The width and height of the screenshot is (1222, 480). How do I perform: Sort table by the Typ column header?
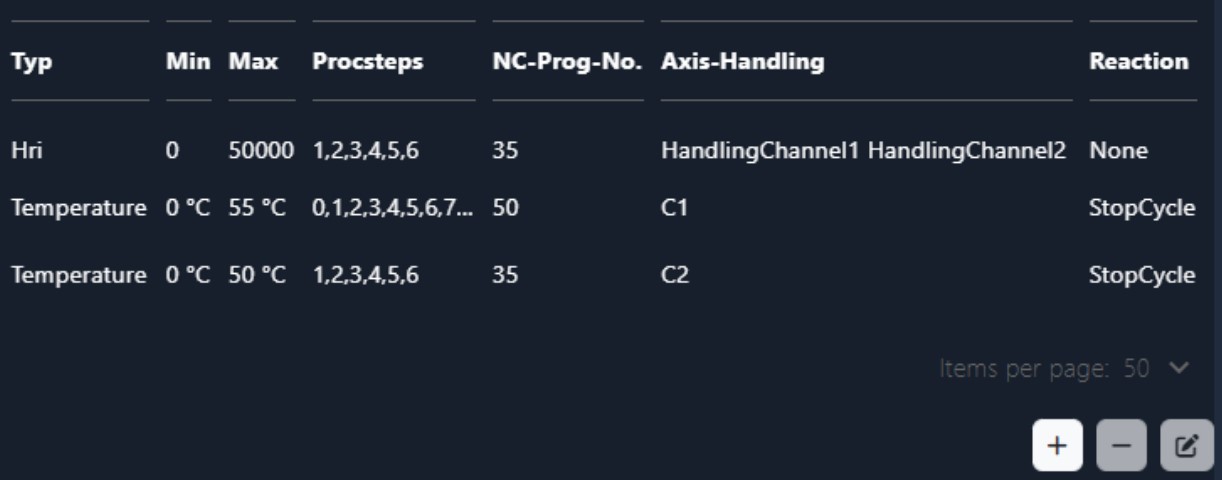click(32, 62)
